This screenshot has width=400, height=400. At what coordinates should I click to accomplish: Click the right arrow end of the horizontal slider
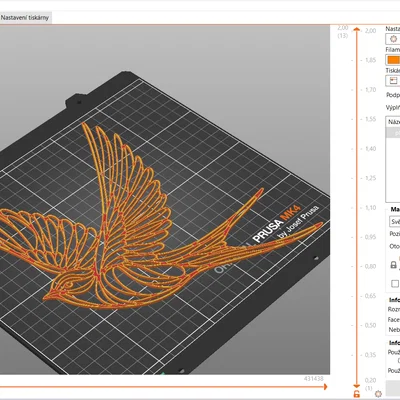click(325, 387)
